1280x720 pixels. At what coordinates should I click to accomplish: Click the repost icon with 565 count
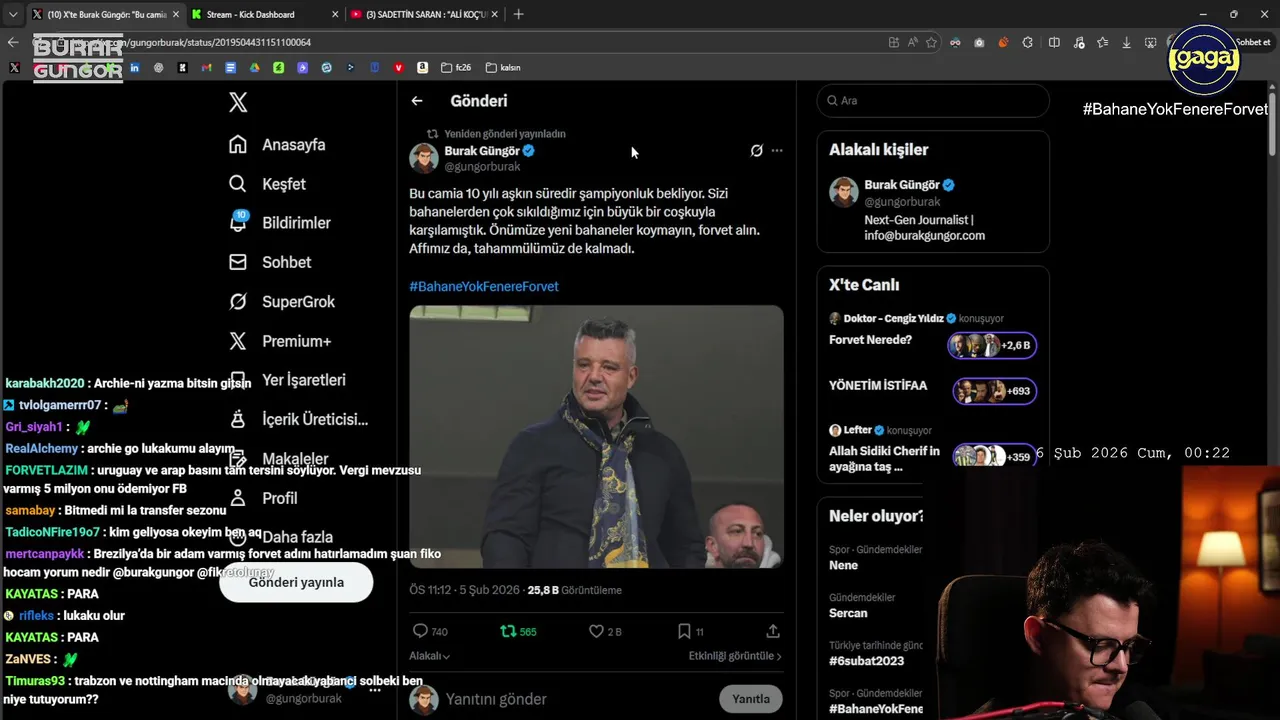tap(508, 631)
